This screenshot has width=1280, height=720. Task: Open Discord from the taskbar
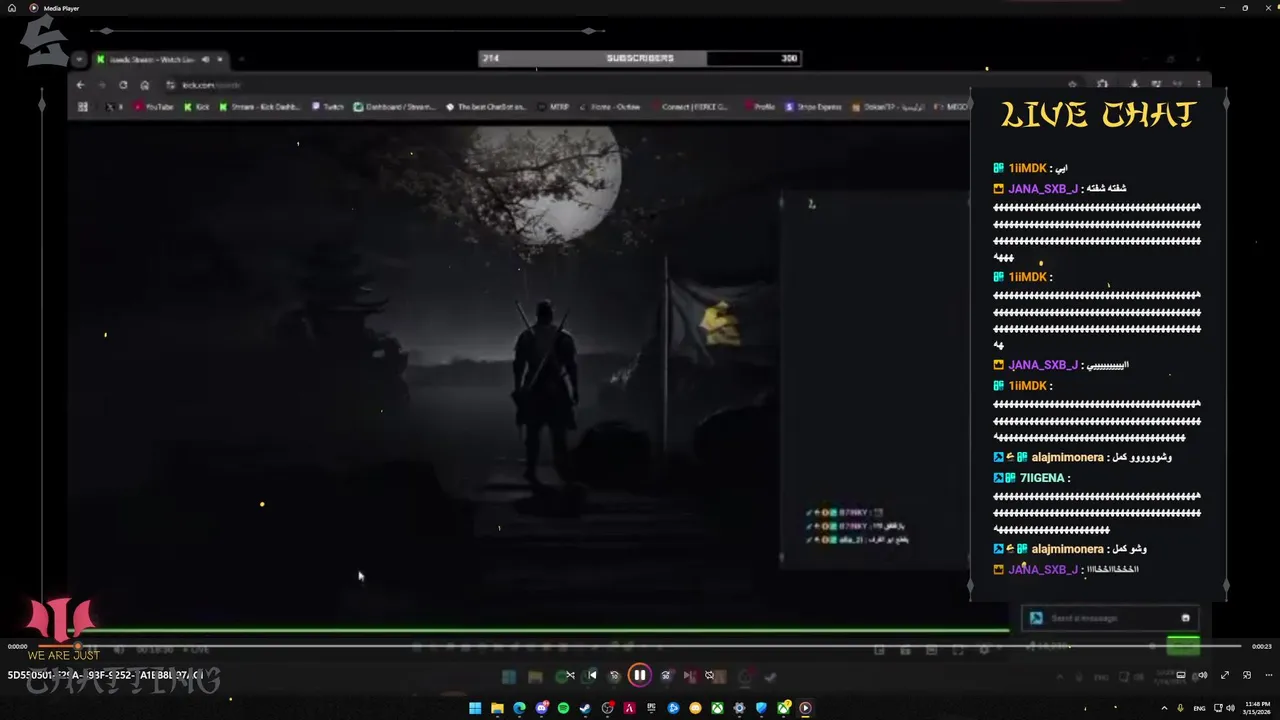[x=541, y=708]
